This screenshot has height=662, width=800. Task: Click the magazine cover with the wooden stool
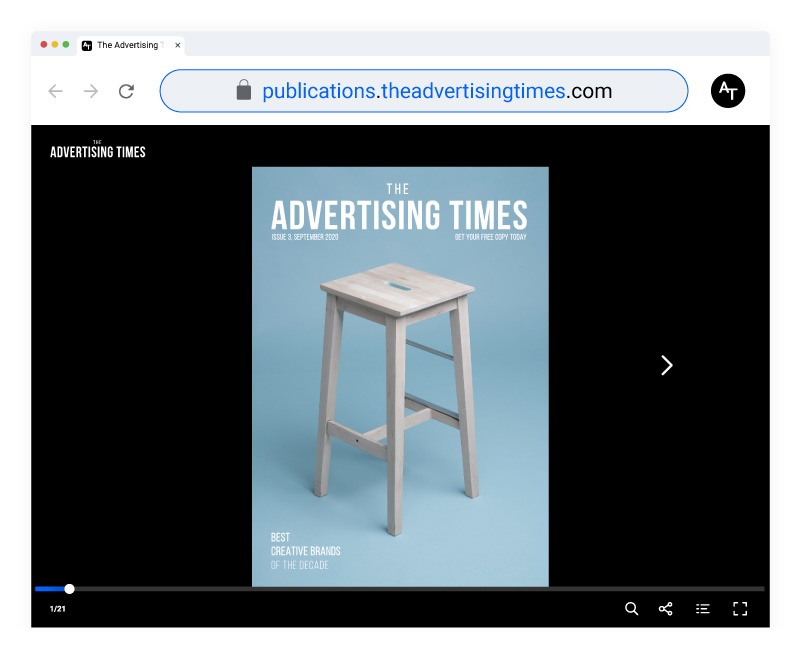pyautogui.click(x=400, y=380)
